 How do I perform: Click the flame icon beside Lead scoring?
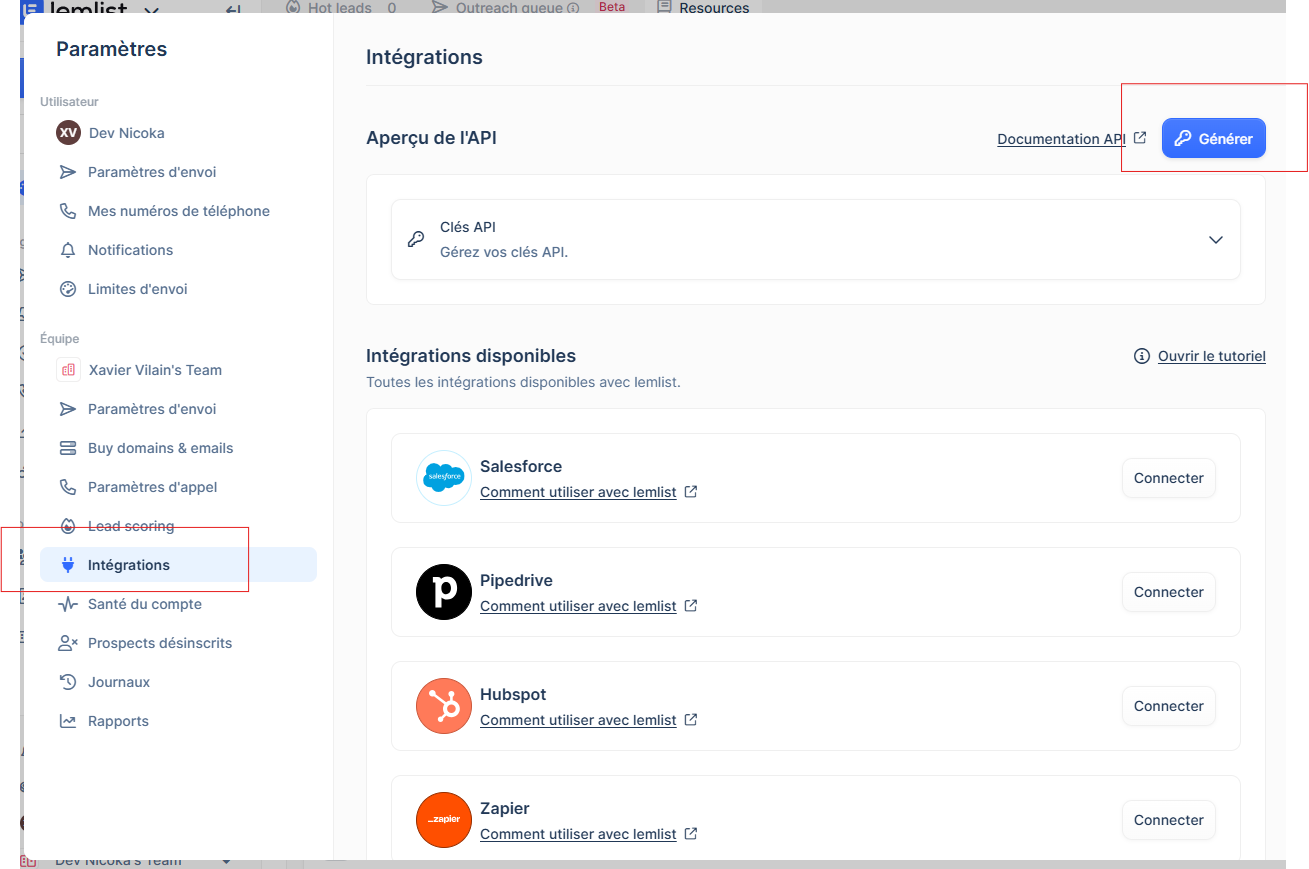click(68, 526)
